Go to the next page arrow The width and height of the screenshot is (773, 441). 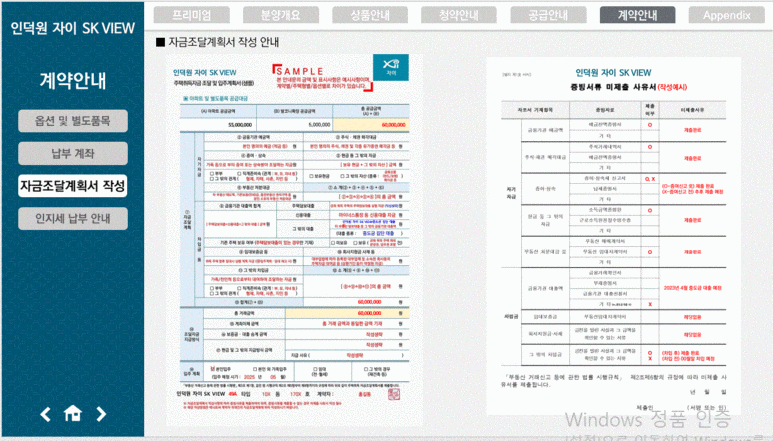(101, 414)
